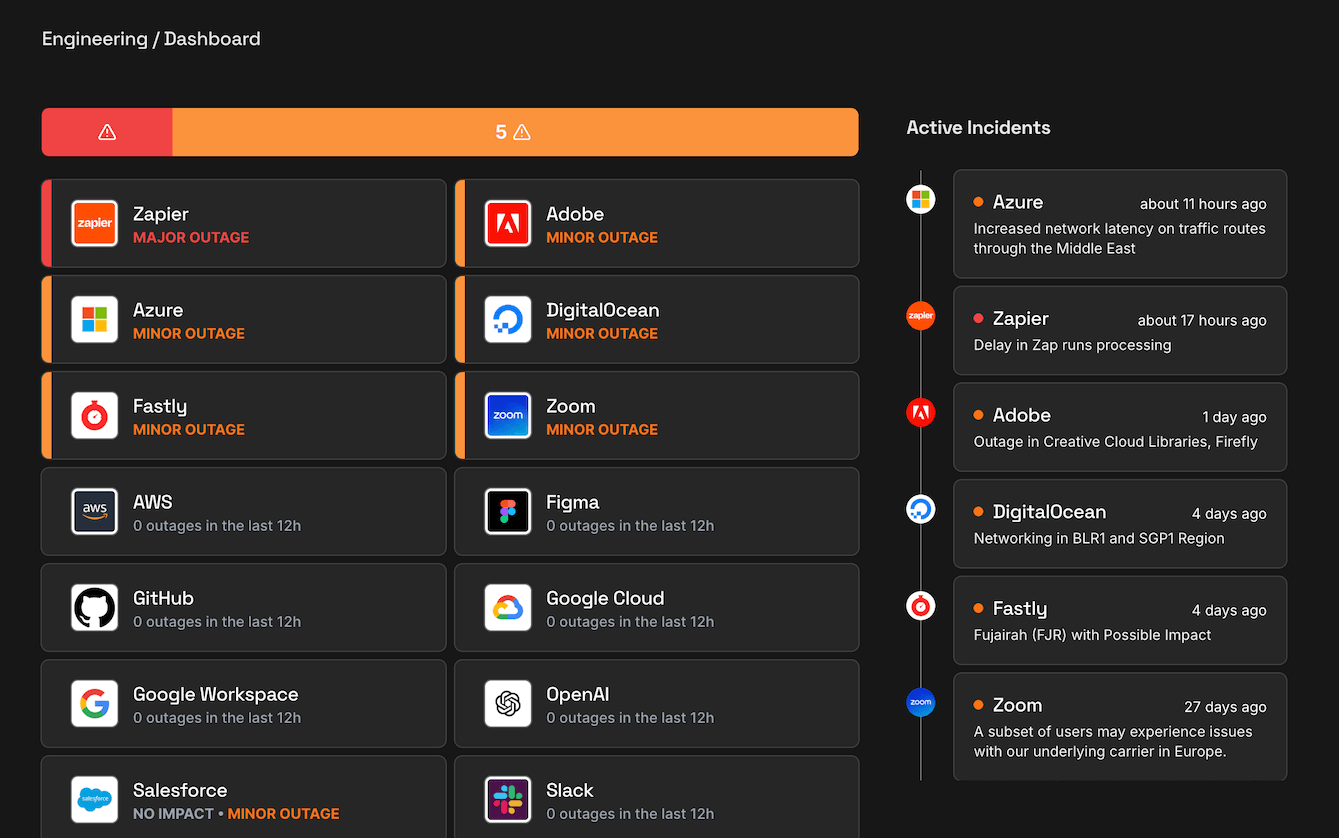The height and width of the screenshot is (838, 1339).
Task: Click the Adobe logo icon
Action: pos(507,223)
